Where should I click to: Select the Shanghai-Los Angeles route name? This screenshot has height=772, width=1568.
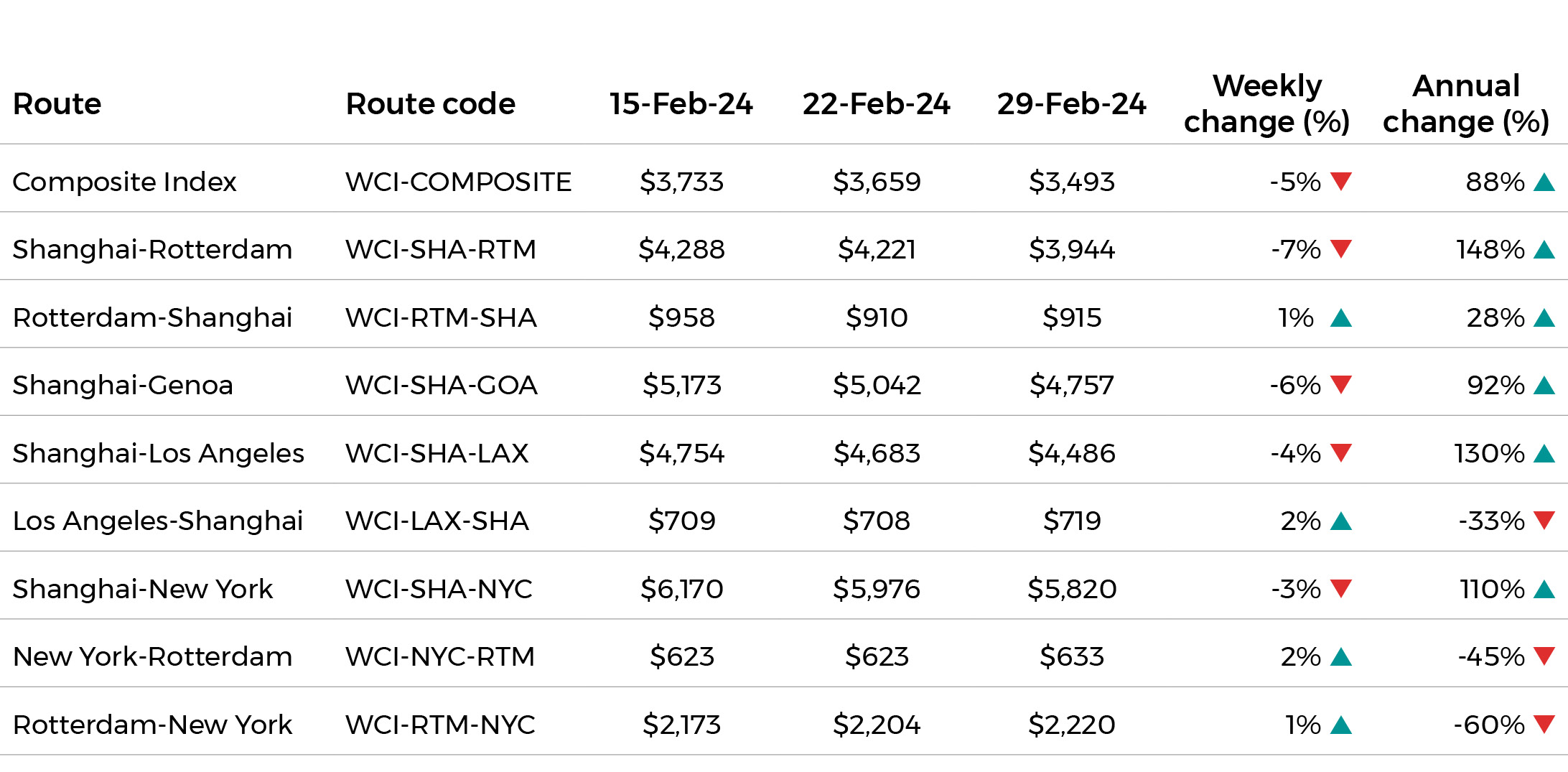pyautogui.click(x=158, y=454)
